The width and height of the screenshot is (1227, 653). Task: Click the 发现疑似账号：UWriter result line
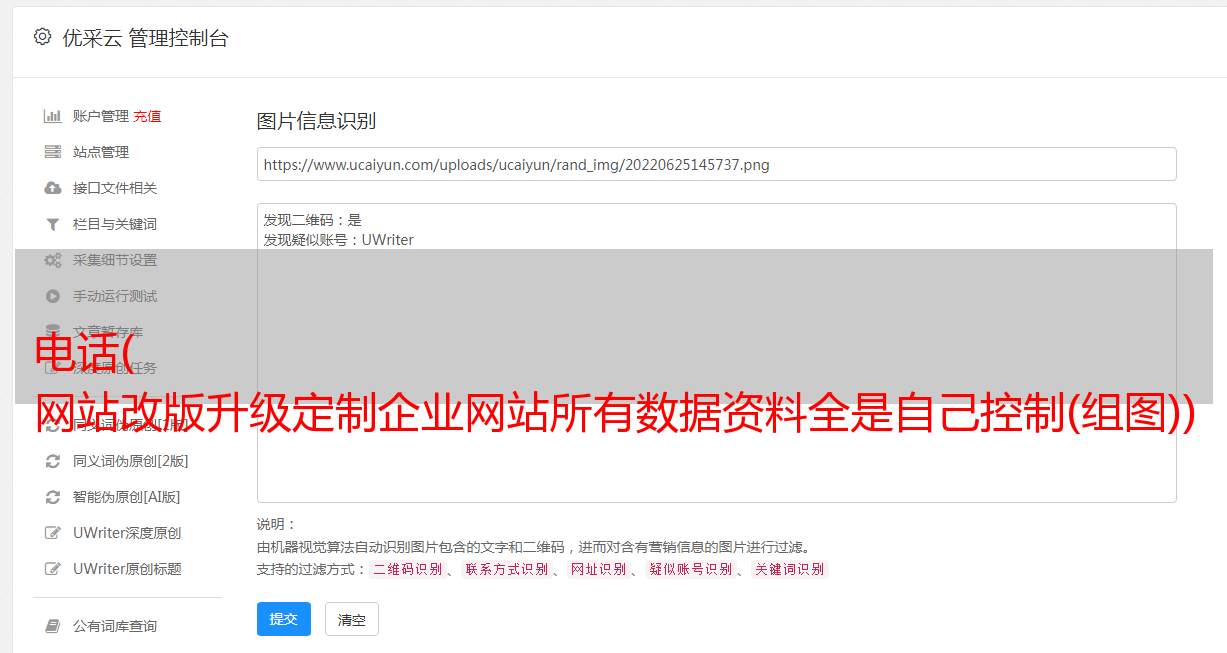(339, 240)
